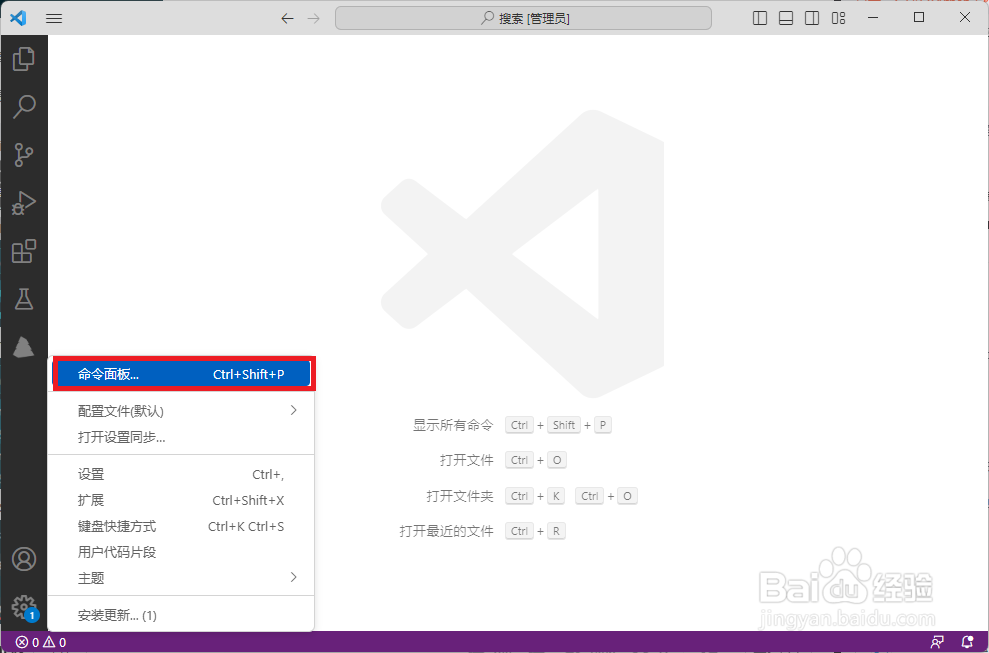This screenshot has width=989, height=653.
Task: Click the errors and warnings status indicator
Action: pyautogui.click(x=41, y=642)
